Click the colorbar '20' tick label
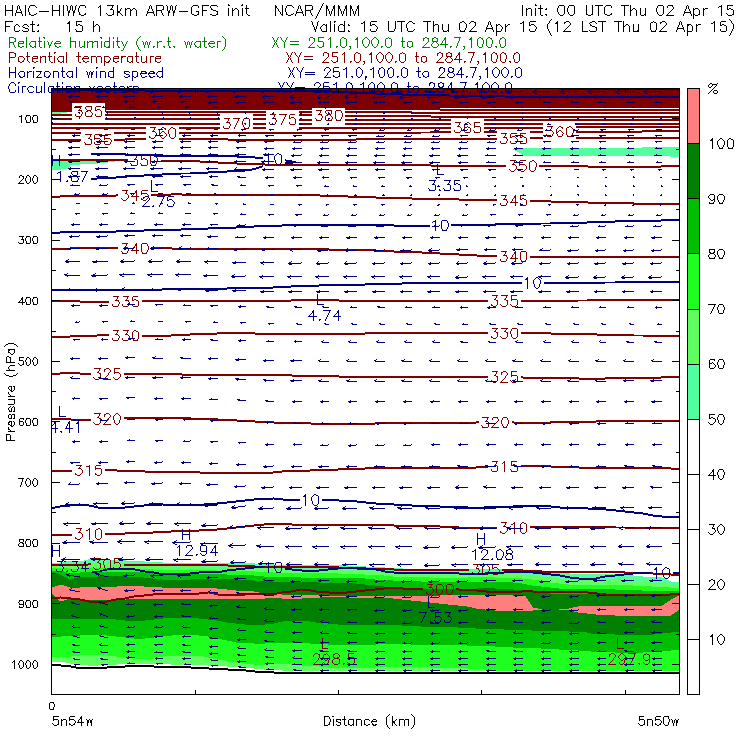 tap(716, 585)
